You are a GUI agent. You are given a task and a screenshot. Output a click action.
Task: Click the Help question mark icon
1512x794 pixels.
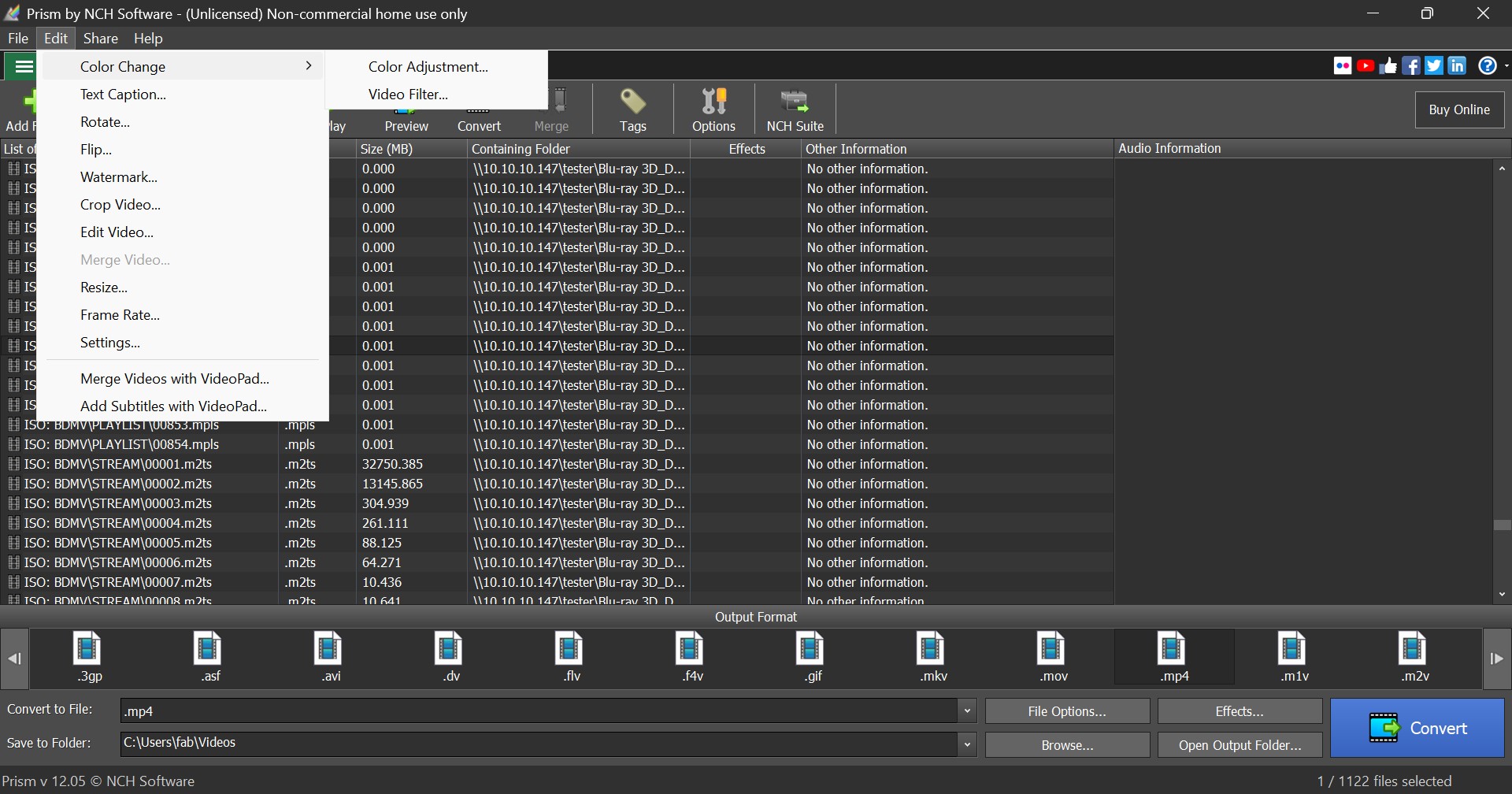1487,65
